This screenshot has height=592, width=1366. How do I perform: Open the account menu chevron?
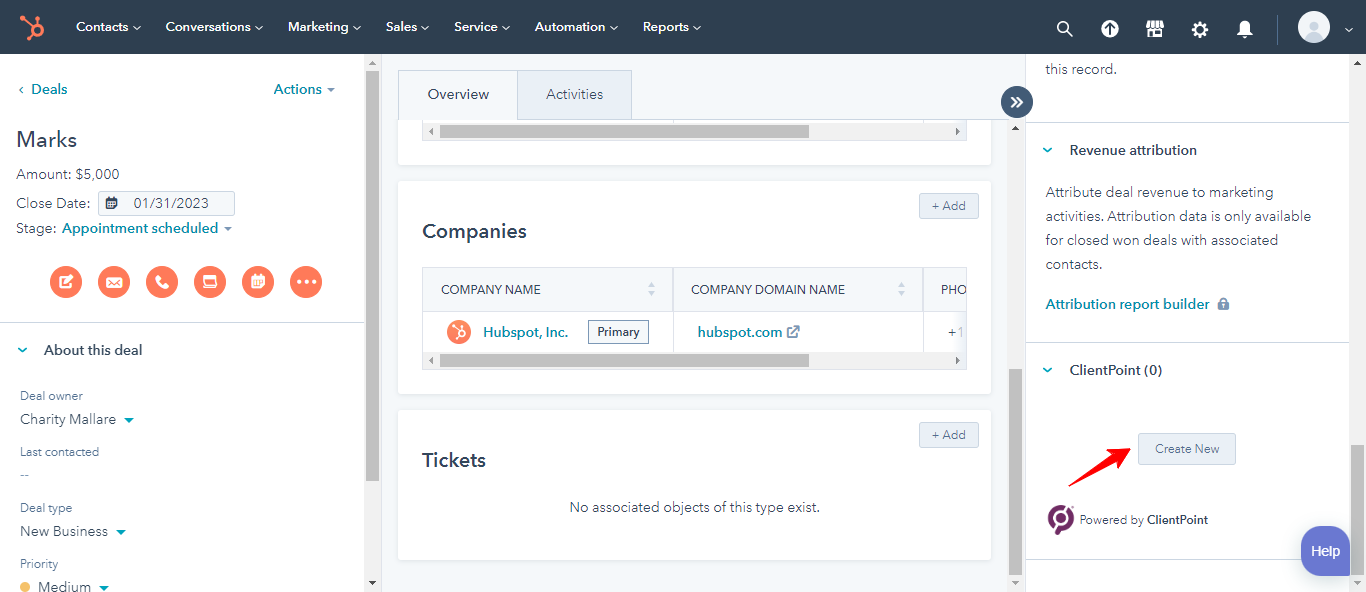coord(1348,30)
